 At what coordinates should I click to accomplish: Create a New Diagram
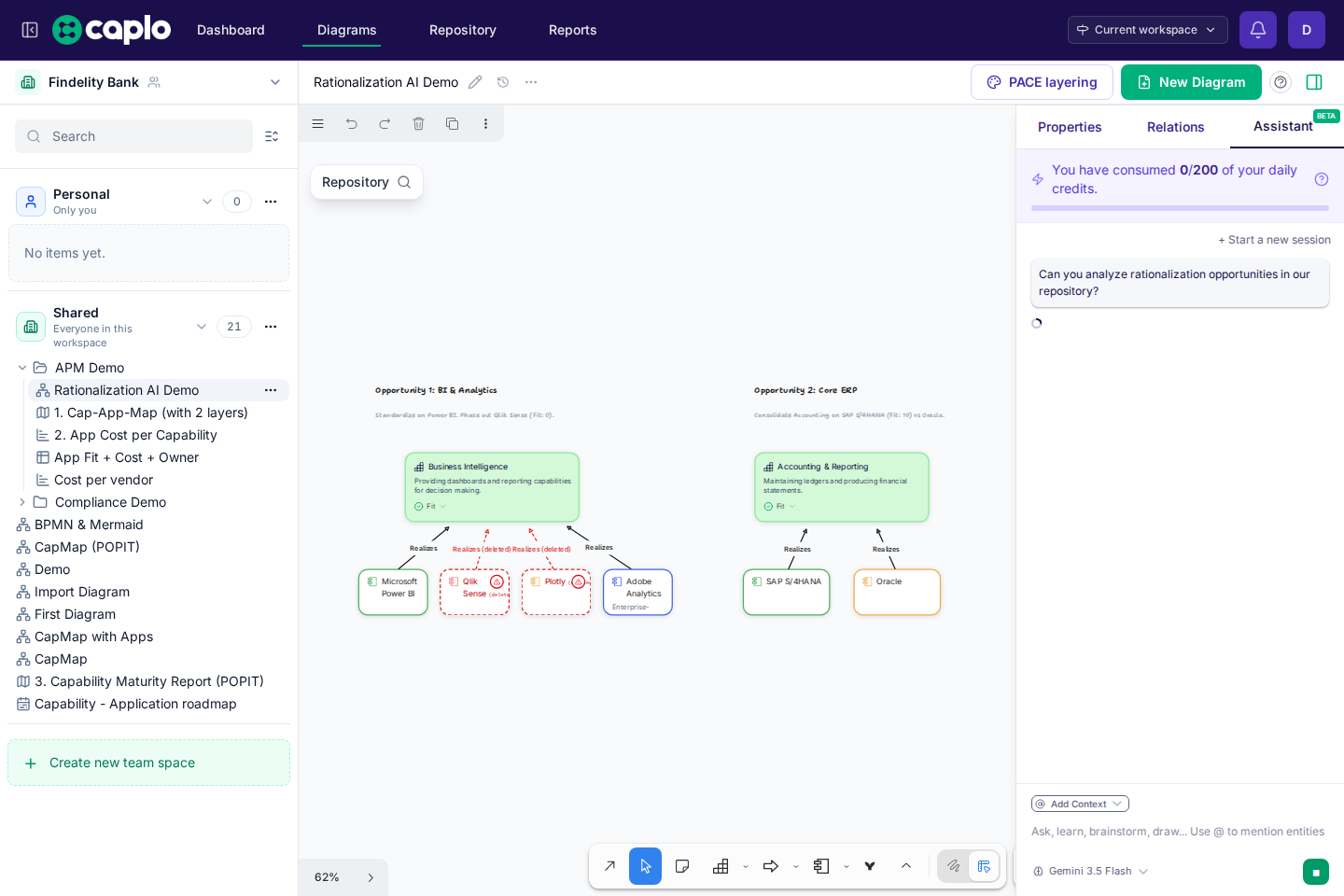click(1191, 82)
